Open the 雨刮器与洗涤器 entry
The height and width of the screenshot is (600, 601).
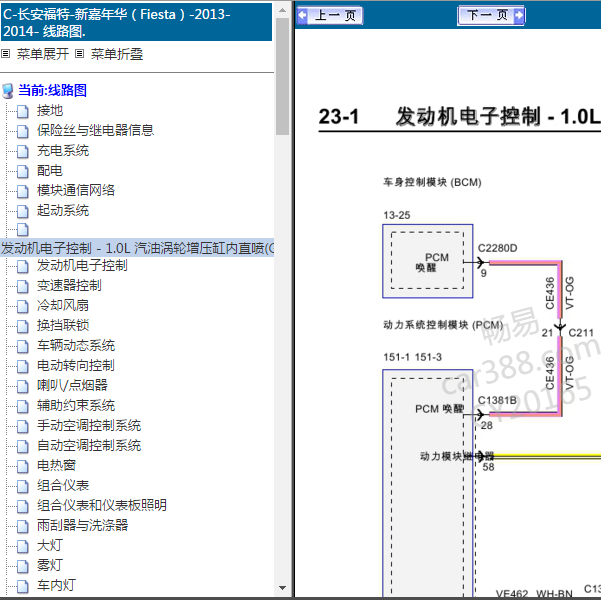(x=82, y=525)
